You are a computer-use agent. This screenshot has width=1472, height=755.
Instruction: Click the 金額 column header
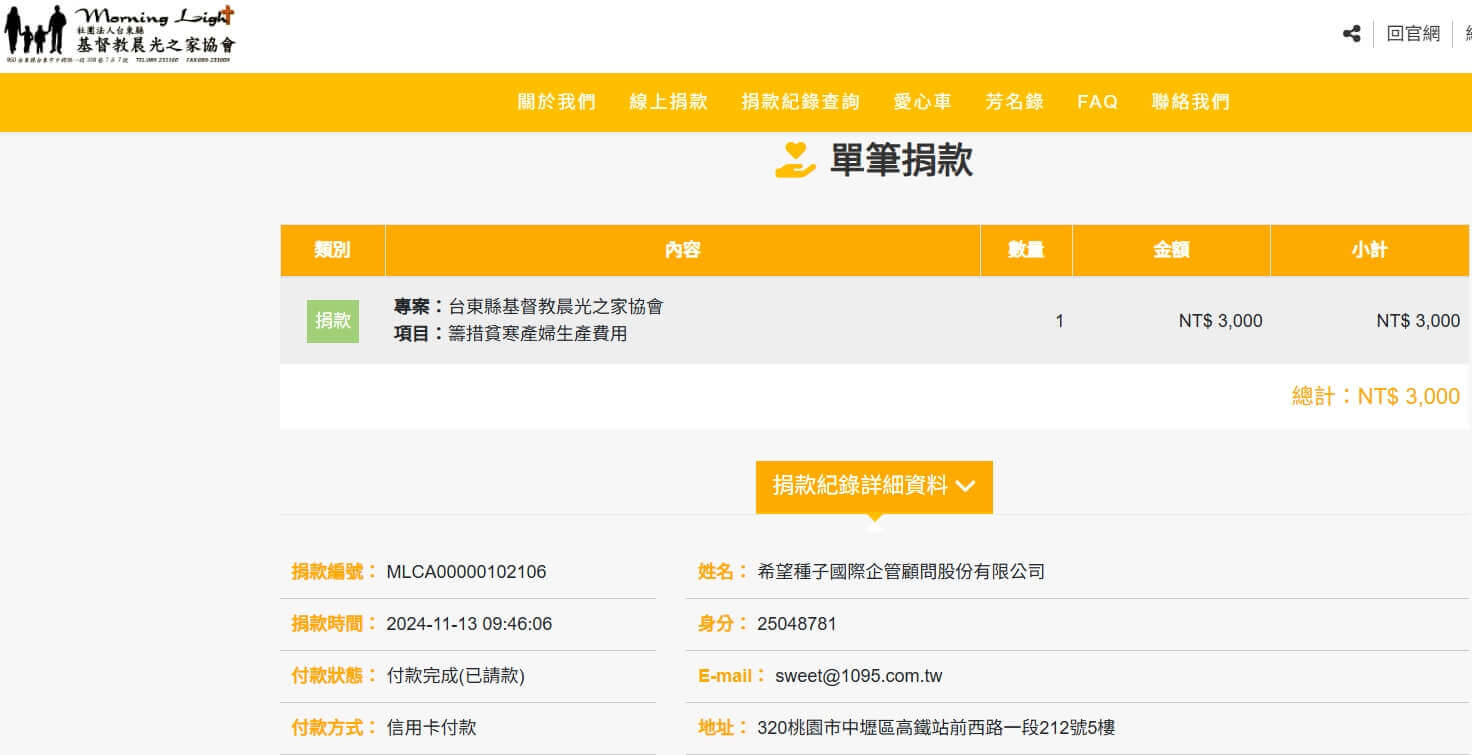click(x=1170, y=250)
